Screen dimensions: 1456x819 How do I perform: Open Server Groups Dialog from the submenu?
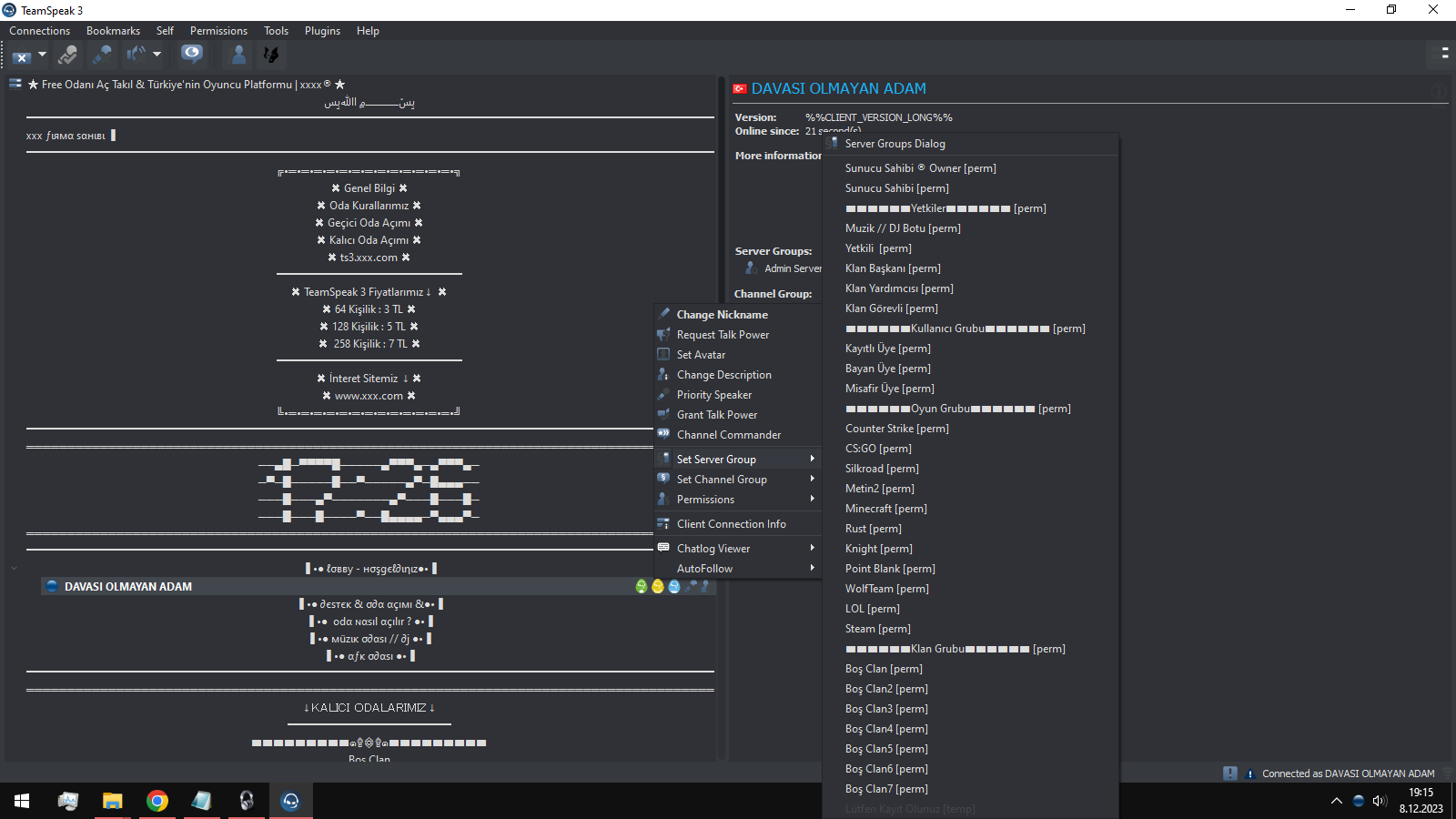point(970,144)
